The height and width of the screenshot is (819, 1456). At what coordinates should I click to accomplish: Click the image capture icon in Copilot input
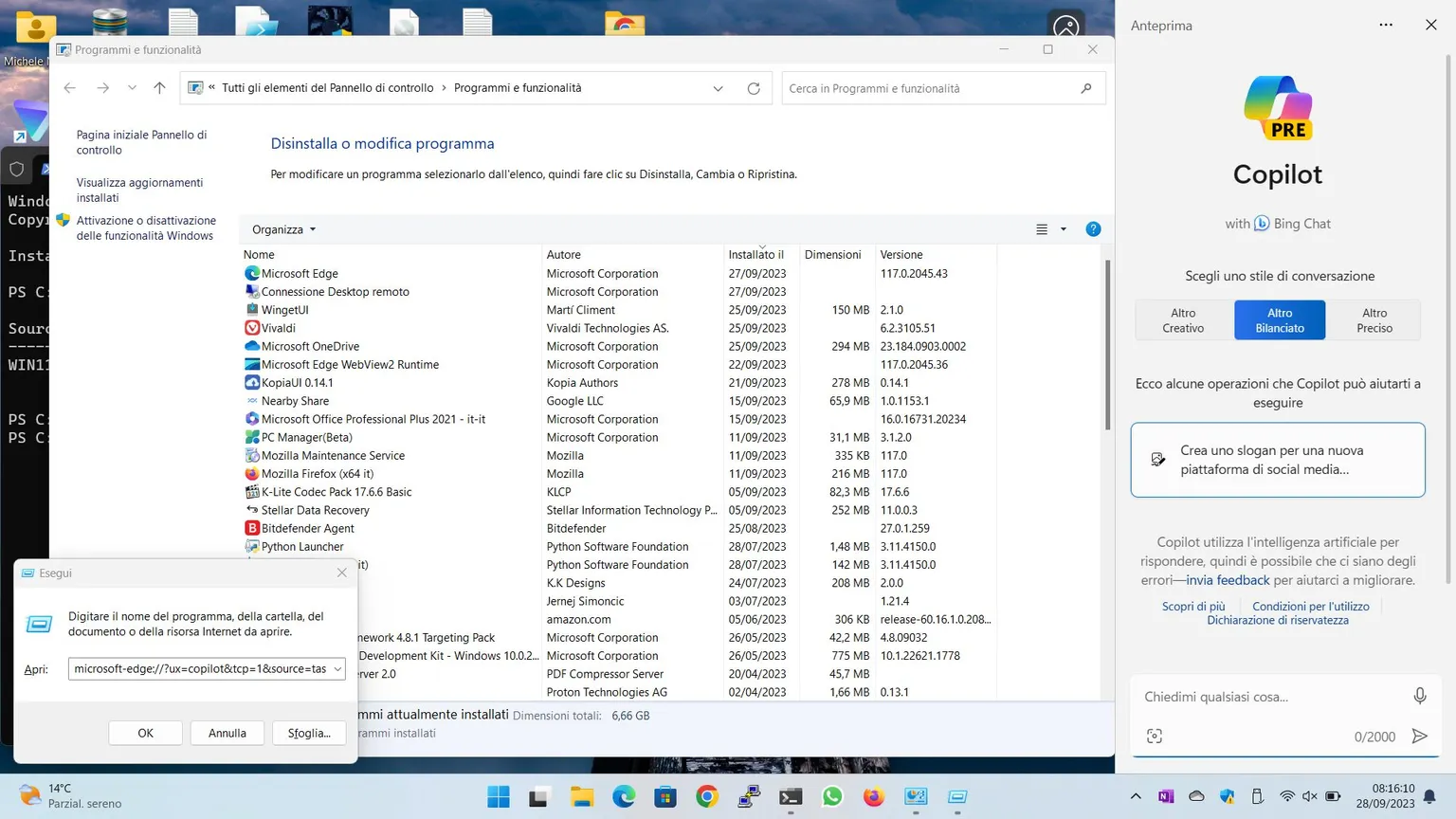coord(1155,736)
